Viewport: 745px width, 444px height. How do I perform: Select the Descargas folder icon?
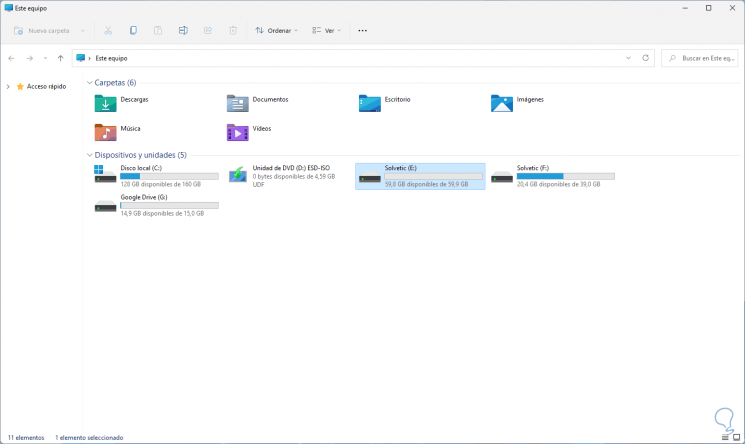pyautogui.click(x=105, y=103)
